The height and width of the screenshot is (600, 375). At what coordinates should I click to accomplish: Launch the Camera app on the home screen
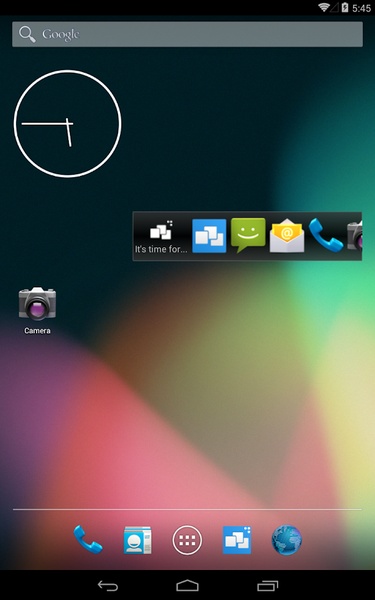pos(37,303)
